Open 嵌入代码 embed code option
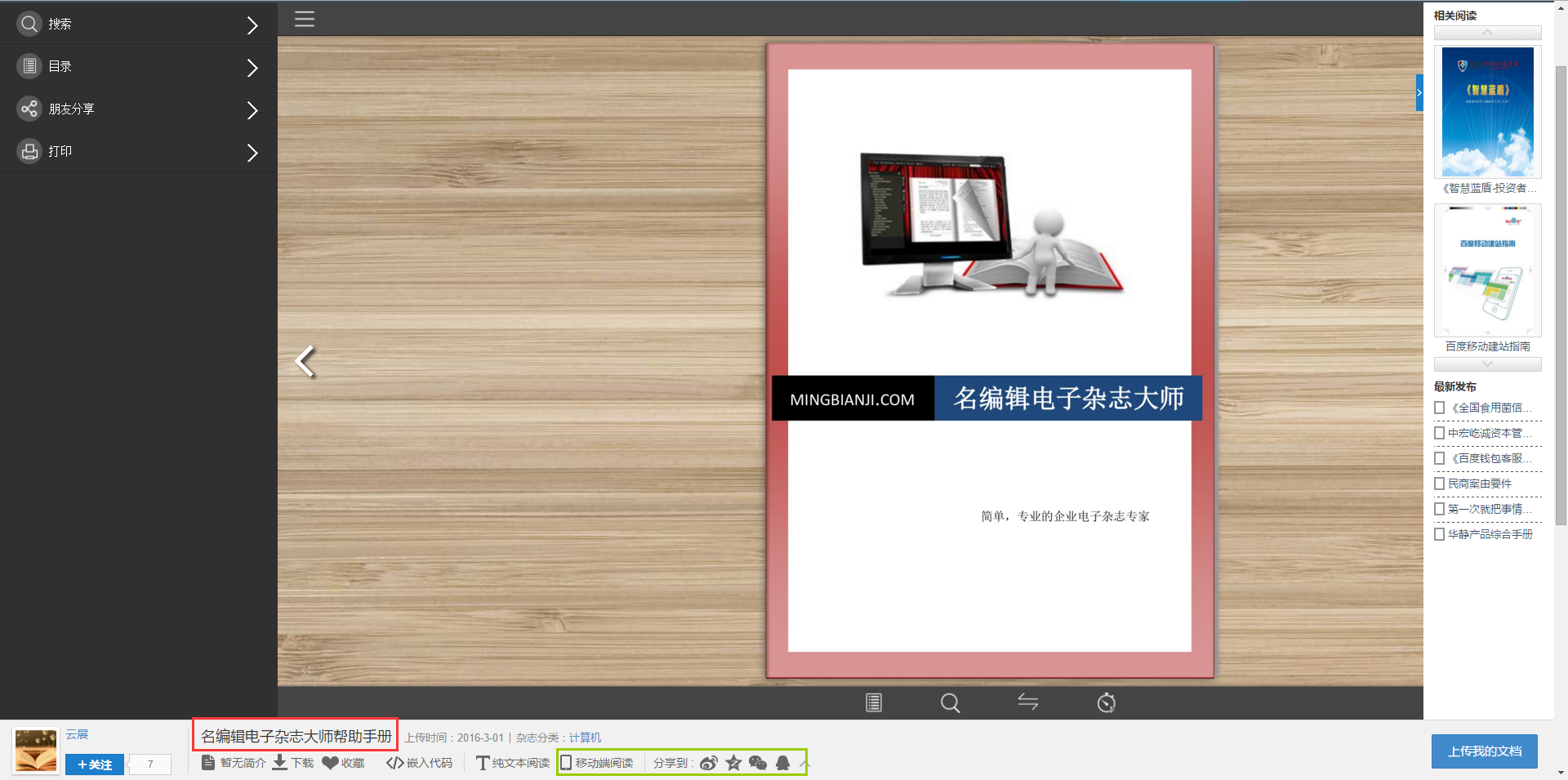 coord(419,763)
